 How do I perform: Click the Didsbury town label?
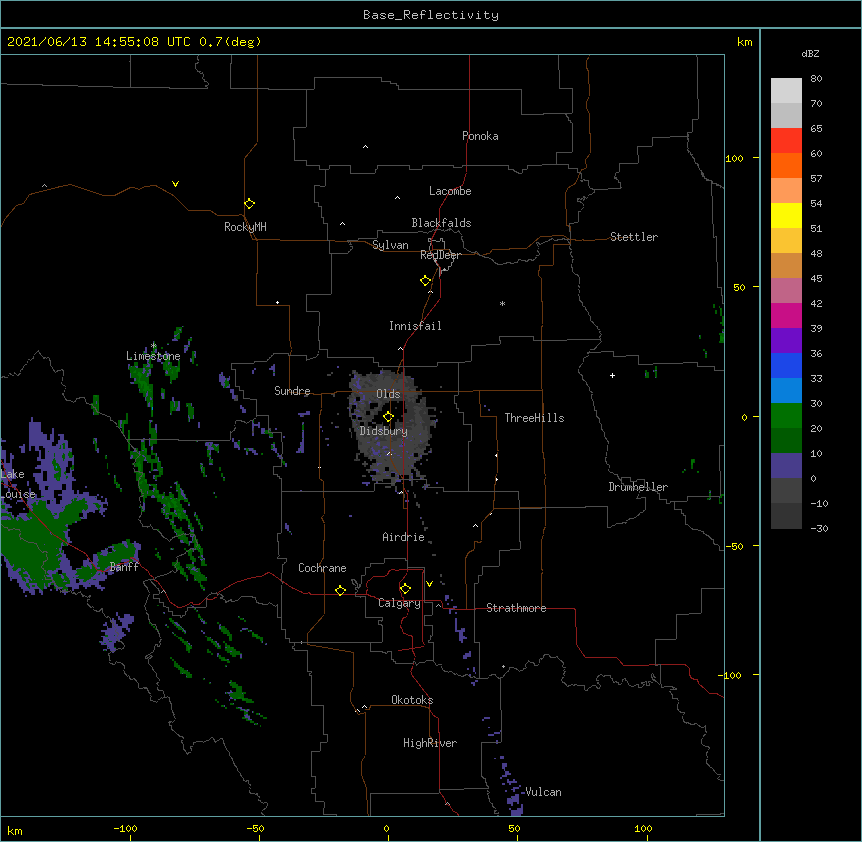[383, 431]
